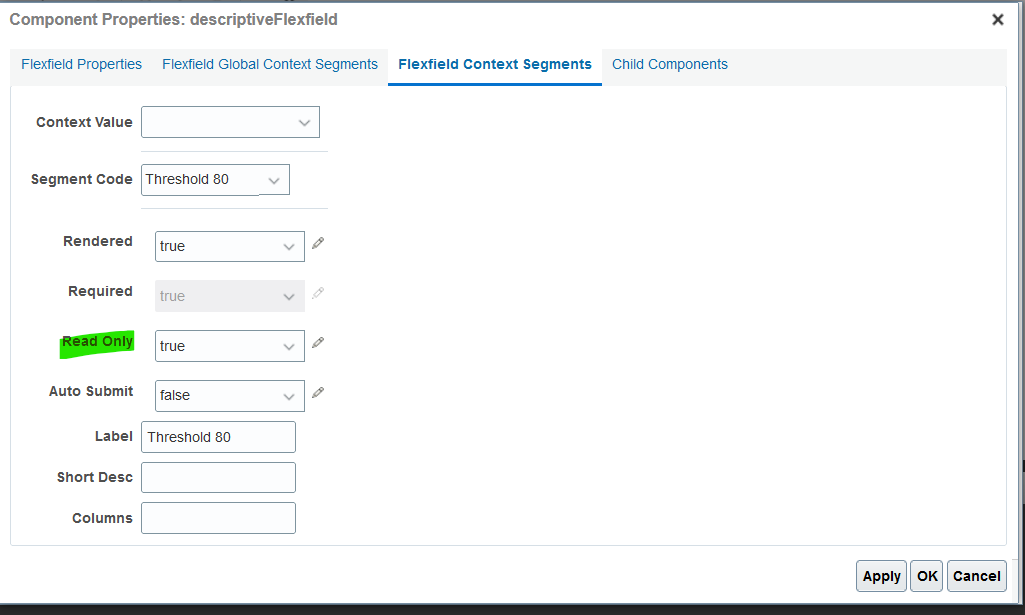This screenshot has width=1025, height=615.
Task: Switch to the Child Components tab
Action: point(669,64)
